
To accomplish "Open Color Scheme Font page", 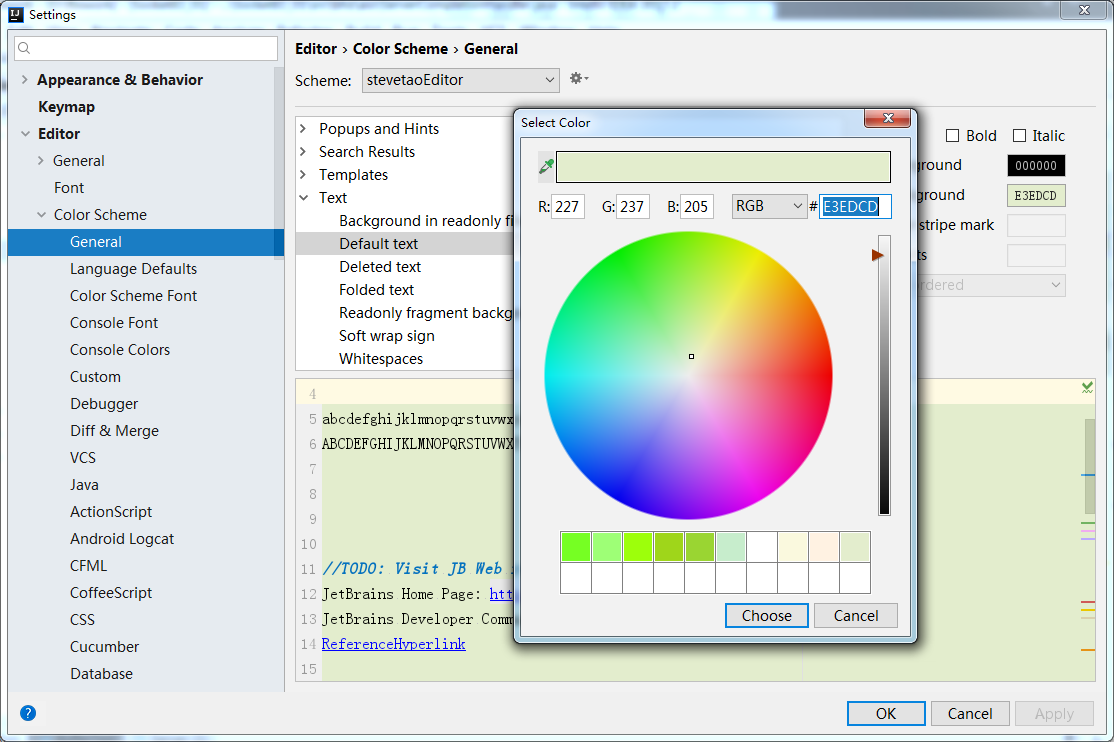I will click(x=134, y=296).
